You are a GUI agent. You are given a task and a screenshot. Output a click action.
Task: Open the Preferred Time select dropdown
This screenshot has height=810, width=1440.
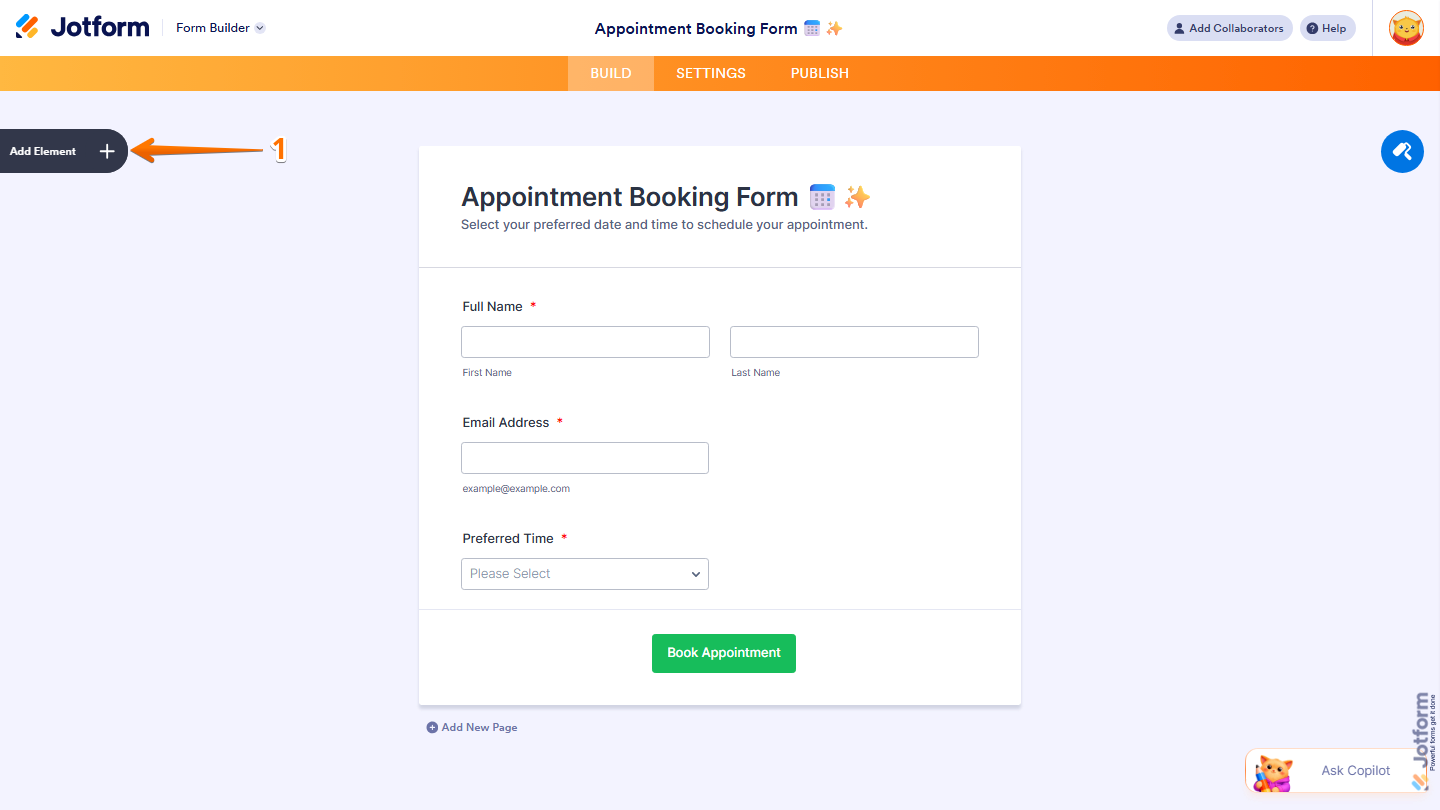tap(585, 573)
